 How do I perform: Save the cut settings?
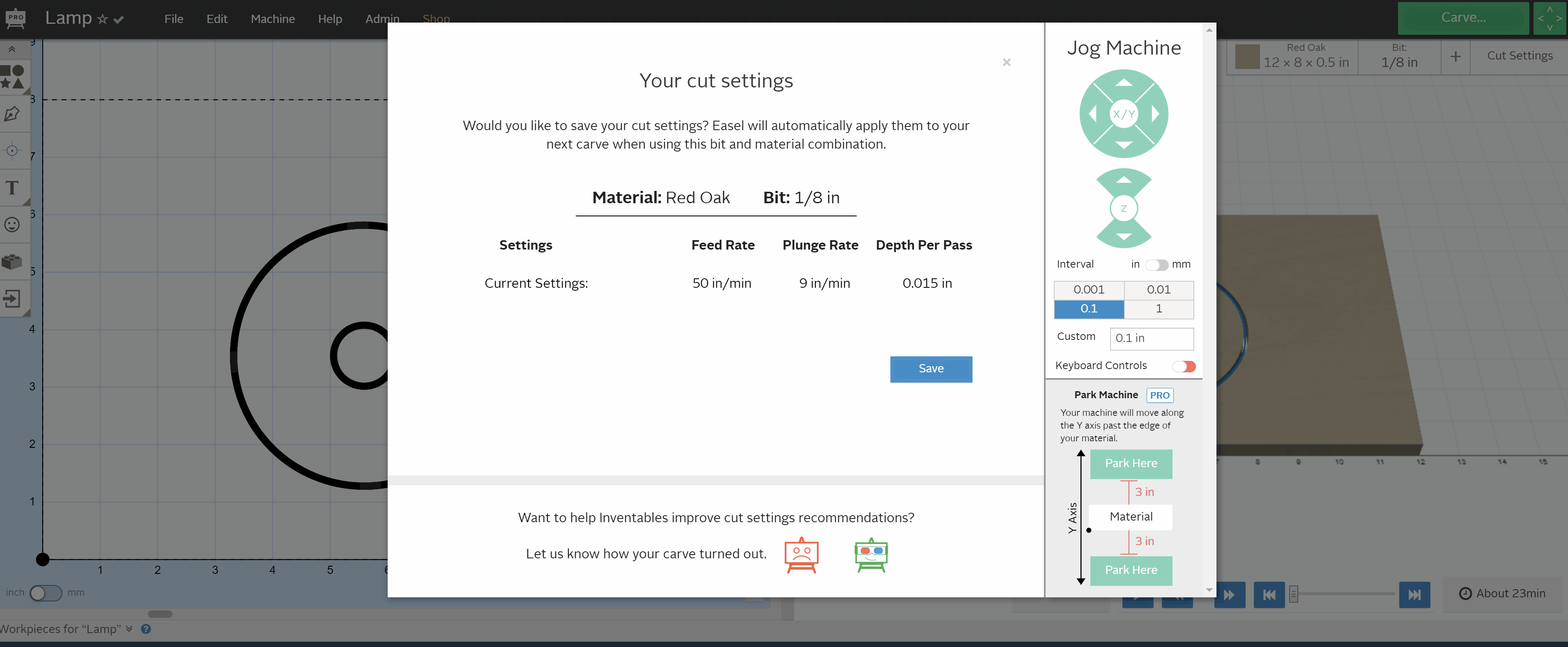click(930, 369)
